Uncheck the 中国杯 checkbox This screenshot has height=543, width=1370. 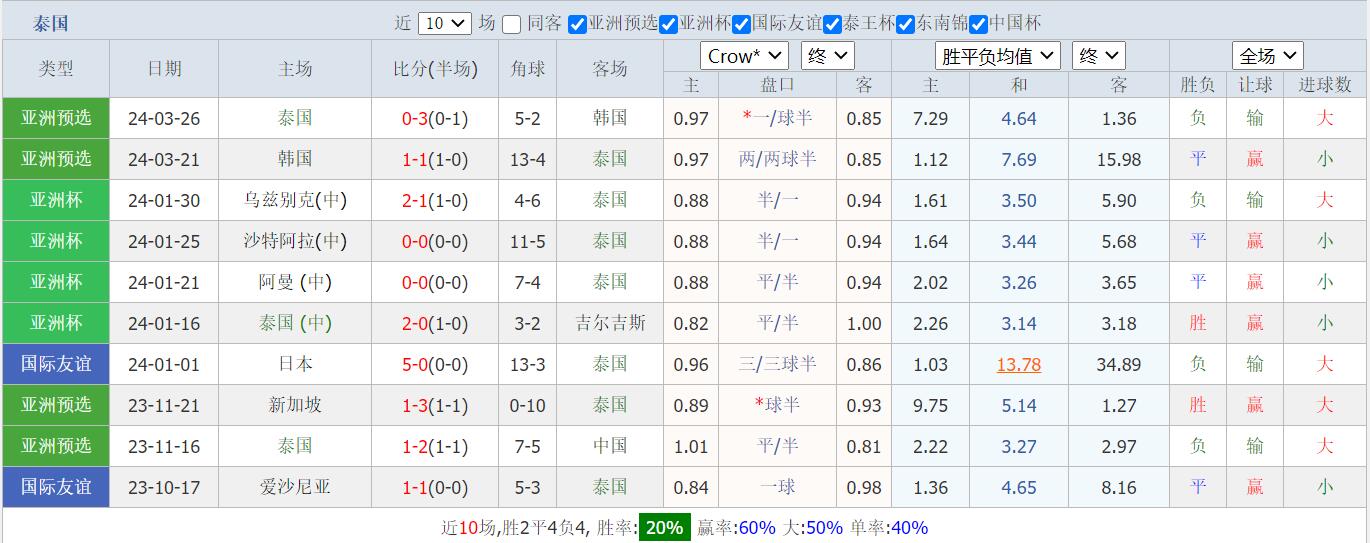click(978, 24)
